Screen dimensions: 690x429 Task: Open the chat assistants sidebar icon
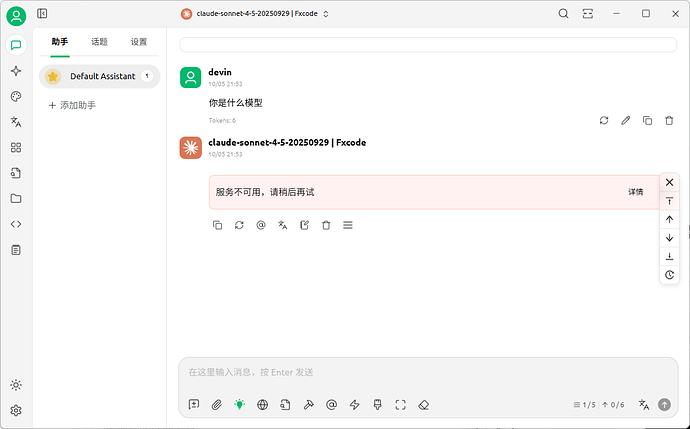pos(16,45)
